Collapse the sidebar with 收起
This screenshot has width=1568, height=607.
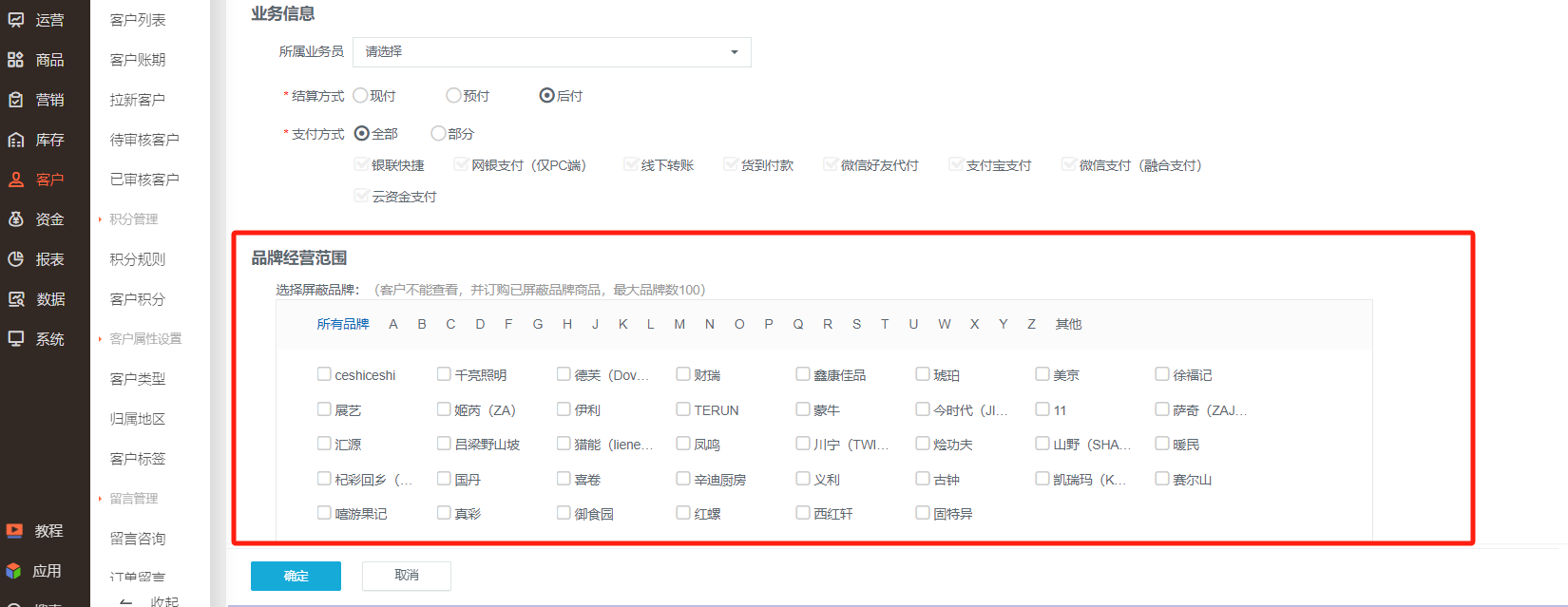(150, 601)
